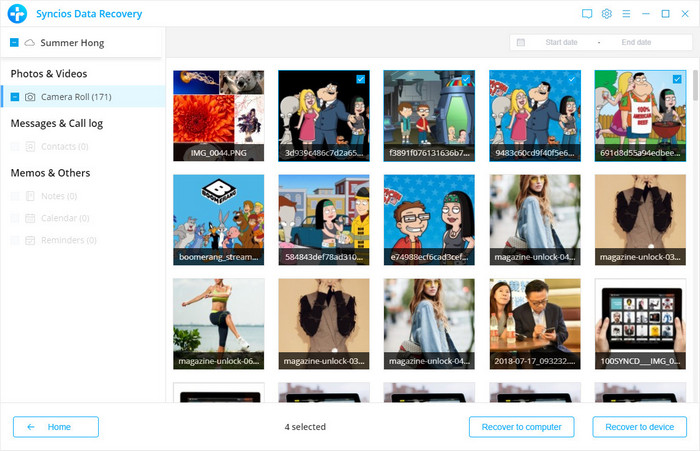700x451 pixels.
Task: Select Contacts (0) in sidebar
Action: point(65,146)
